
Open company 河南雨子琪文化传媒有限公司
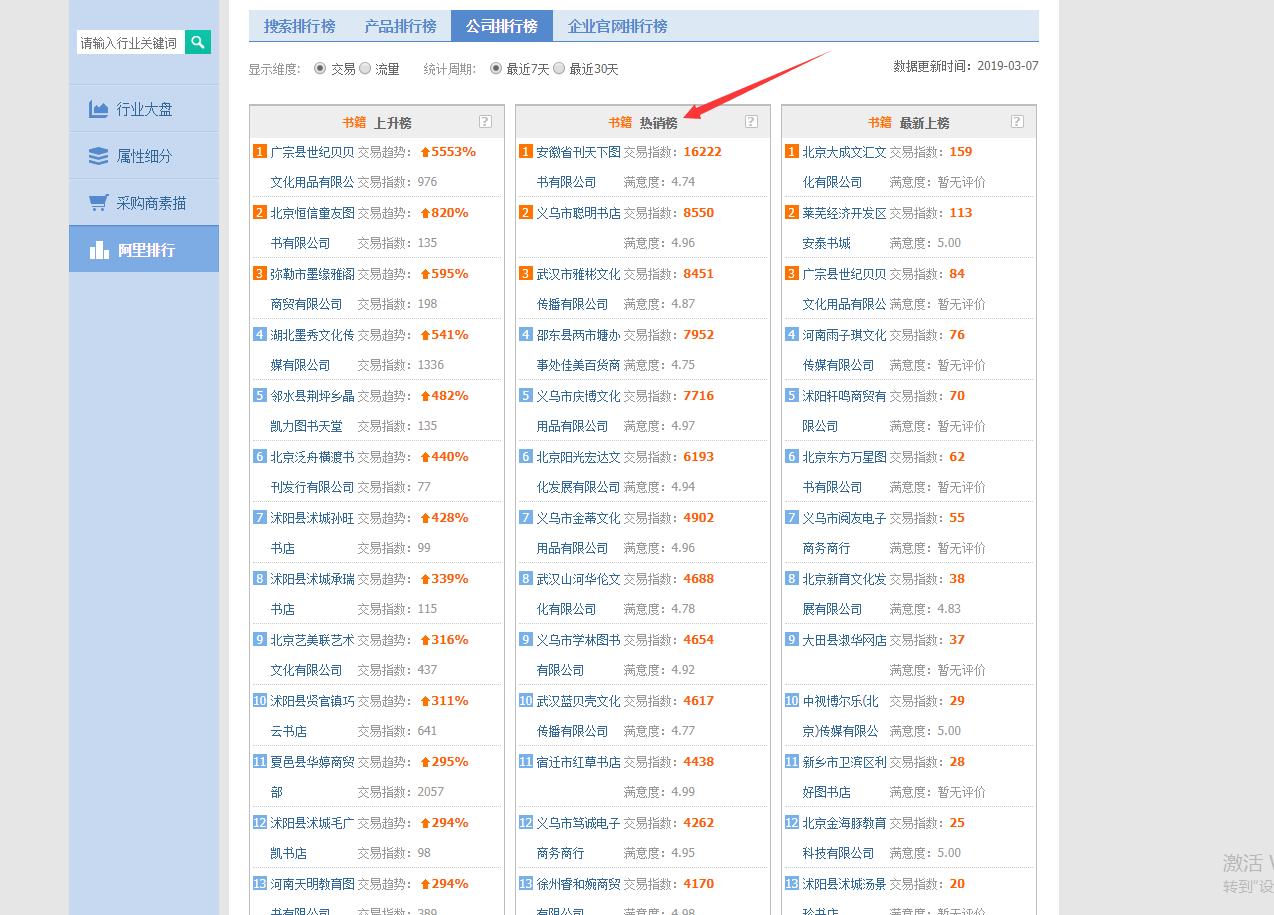coord(844,350)
